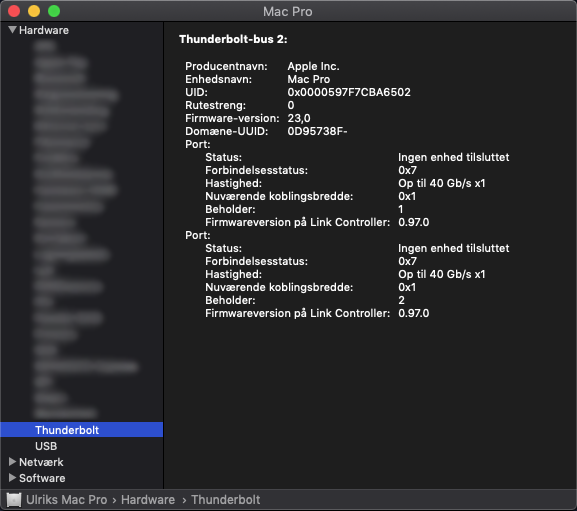The height and width of the screenshot is (511, 577).
Task: Click the Producentnavn label
Action: [226, 66]
